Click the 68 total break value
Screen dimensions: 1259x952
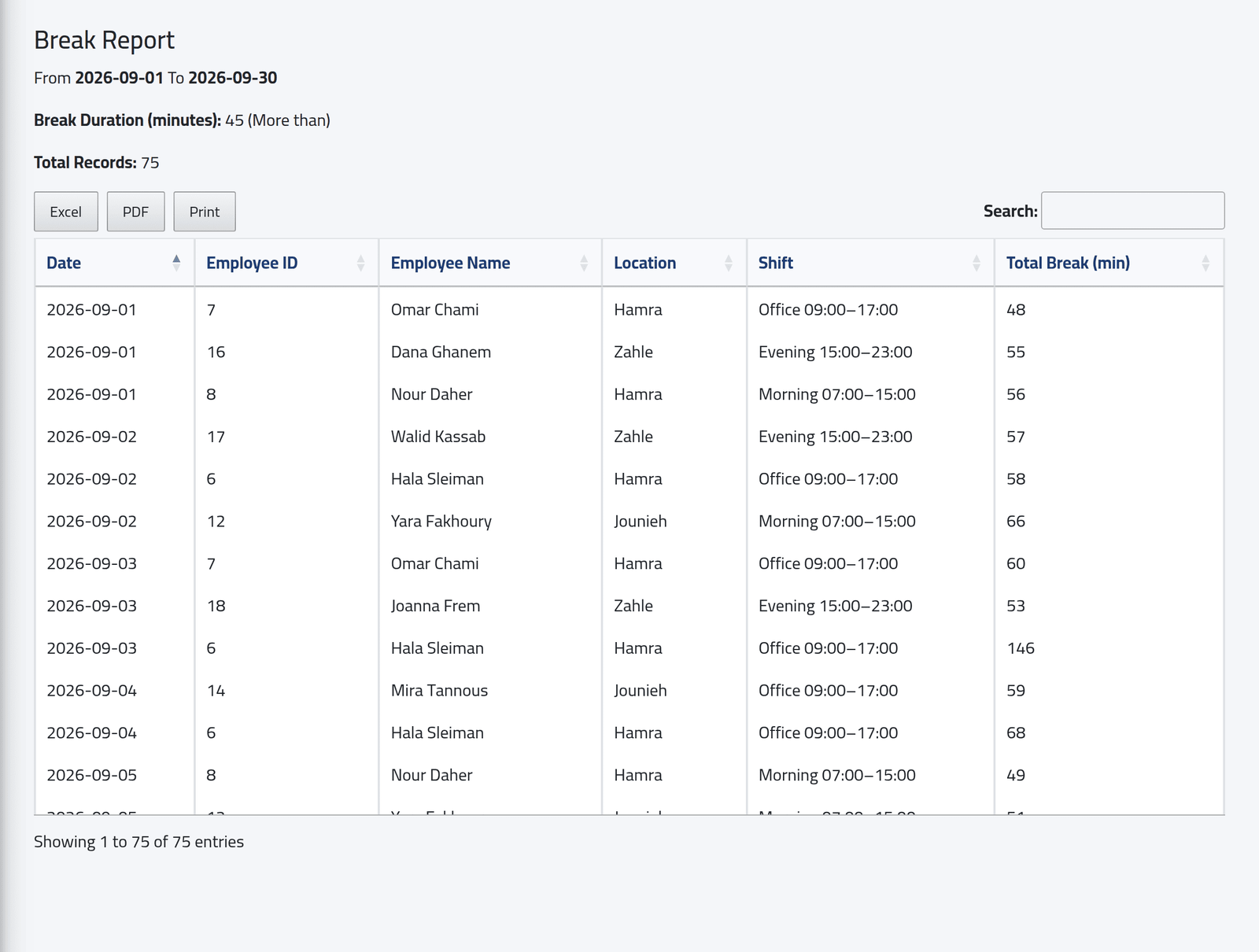tap(1016, 732)
